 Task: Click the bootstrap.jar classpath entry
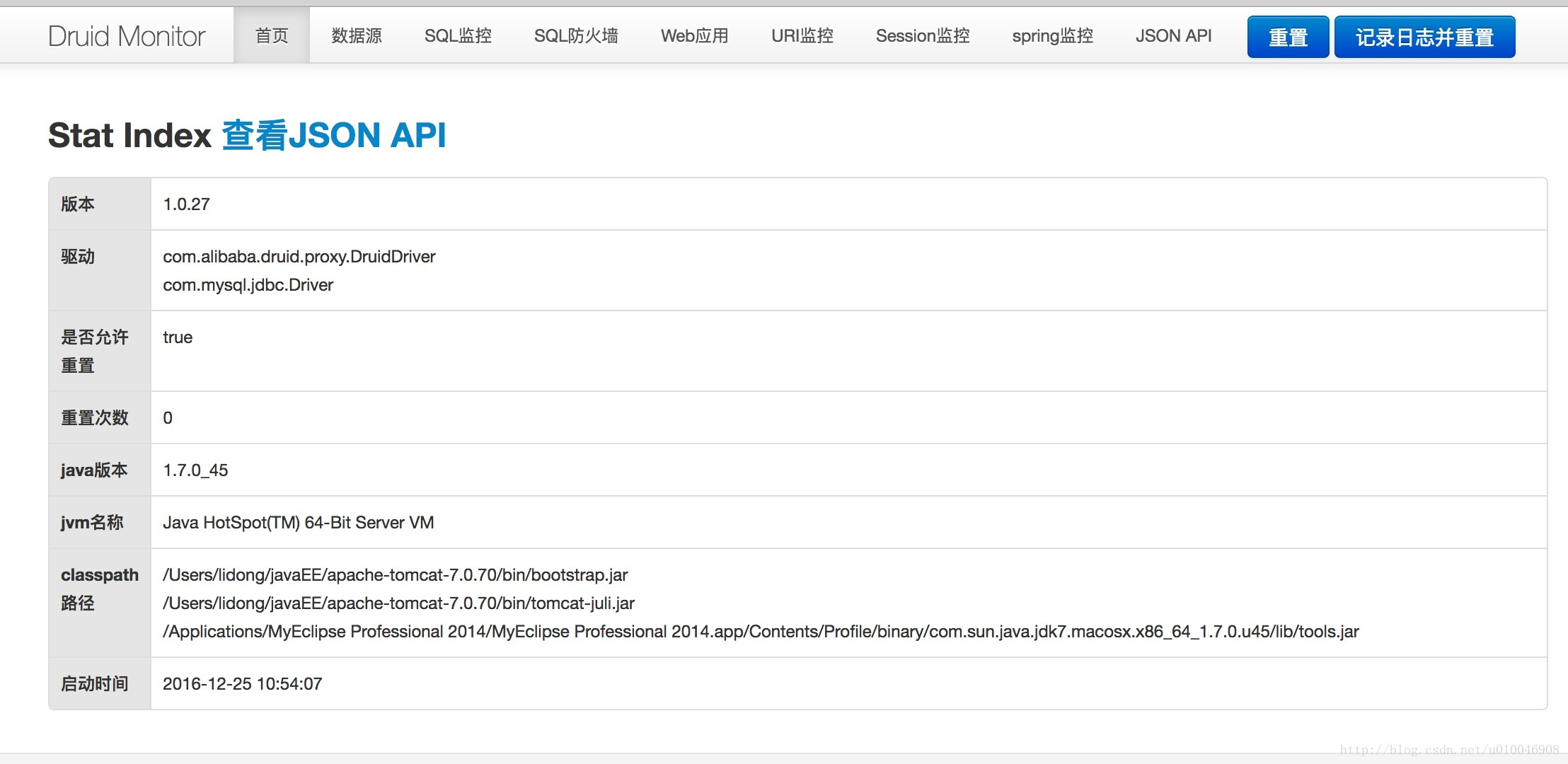click(395, 575)
